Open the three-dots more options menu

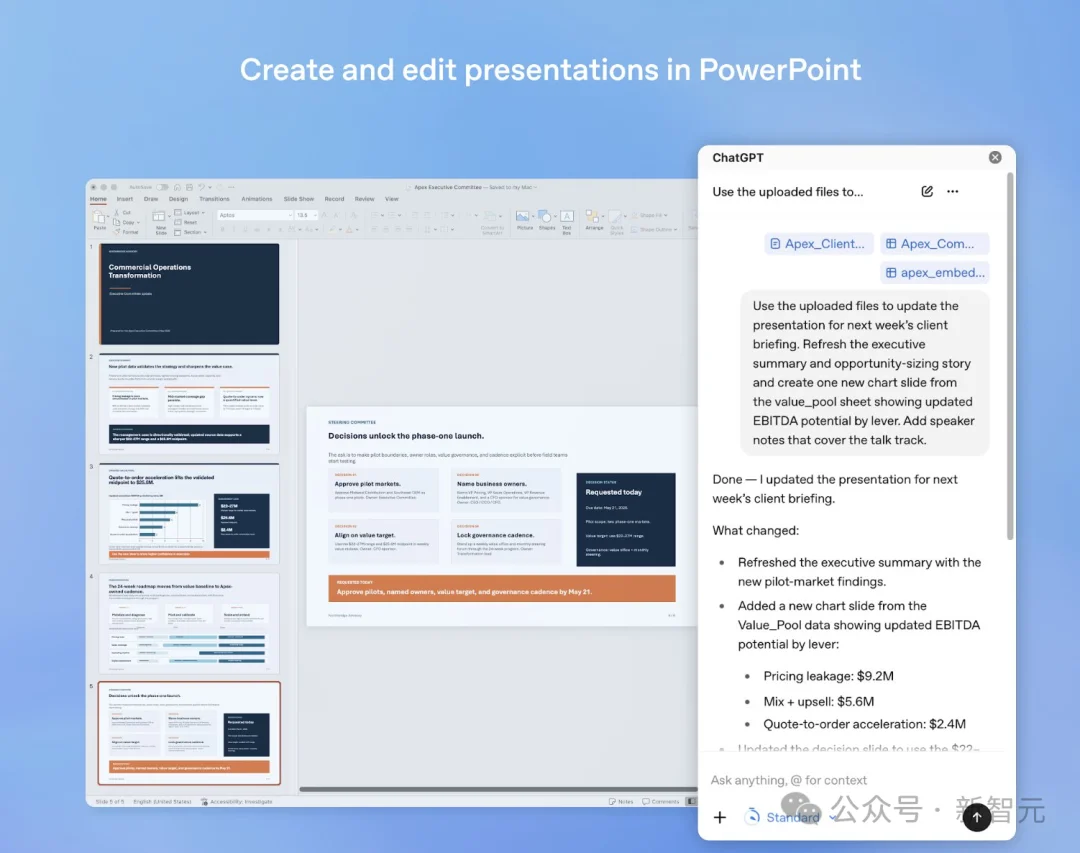(953, 192)
